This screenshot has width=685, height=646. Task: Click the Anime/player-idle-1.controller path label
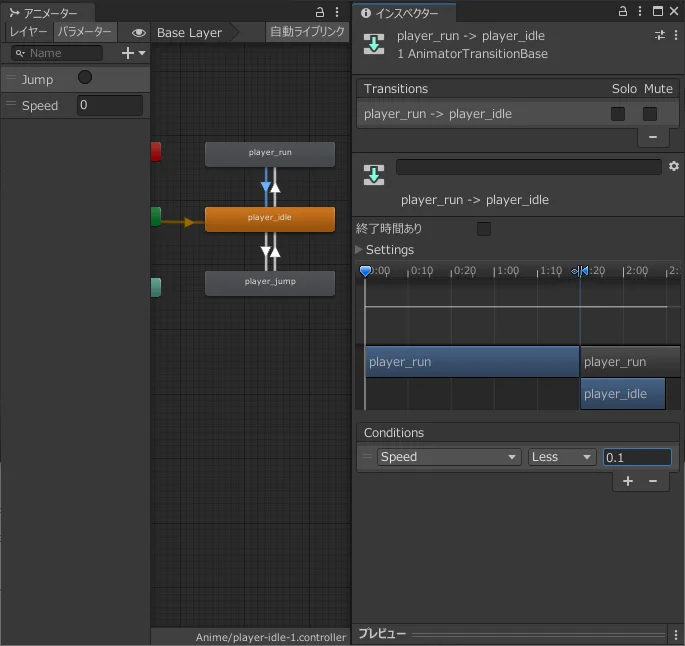[x=270, y=637]
